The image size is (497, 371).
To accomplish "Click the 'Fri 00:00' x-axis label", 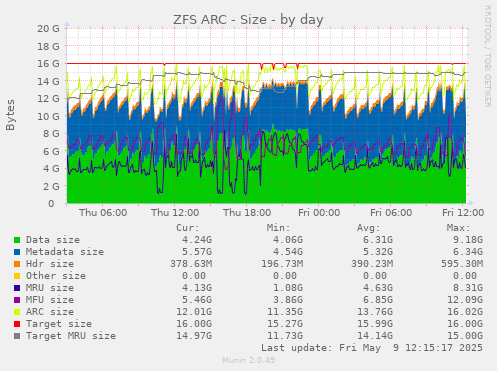I will click(319, 213).
